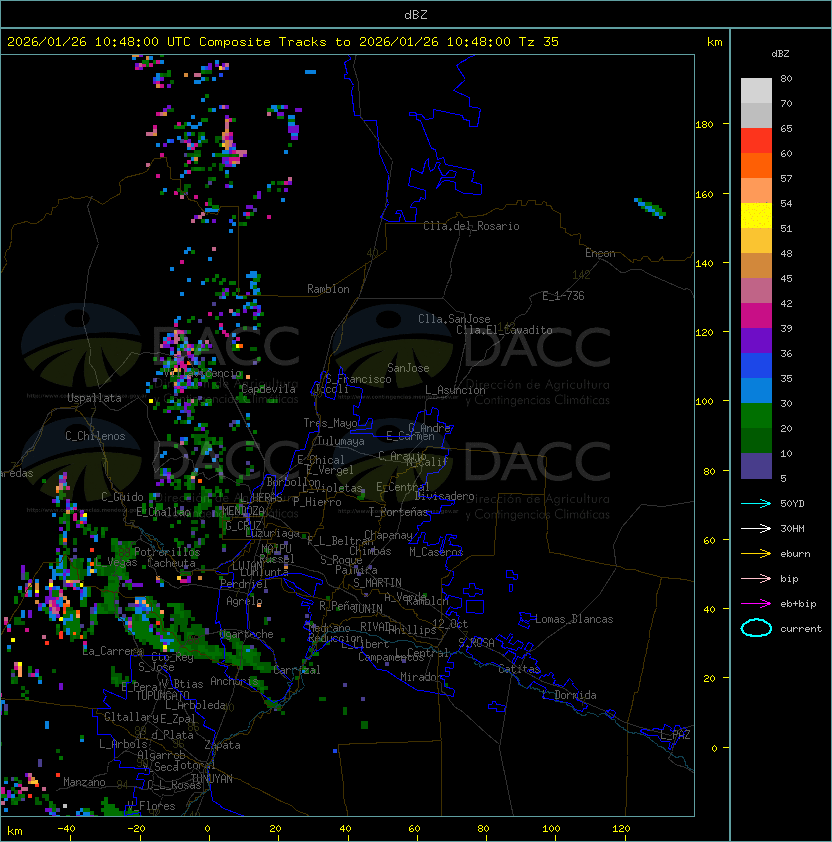The height and width of the screenshot is (842, 832).
Task: Select the 20 dBZ green swatch
Action: (756, 416)
